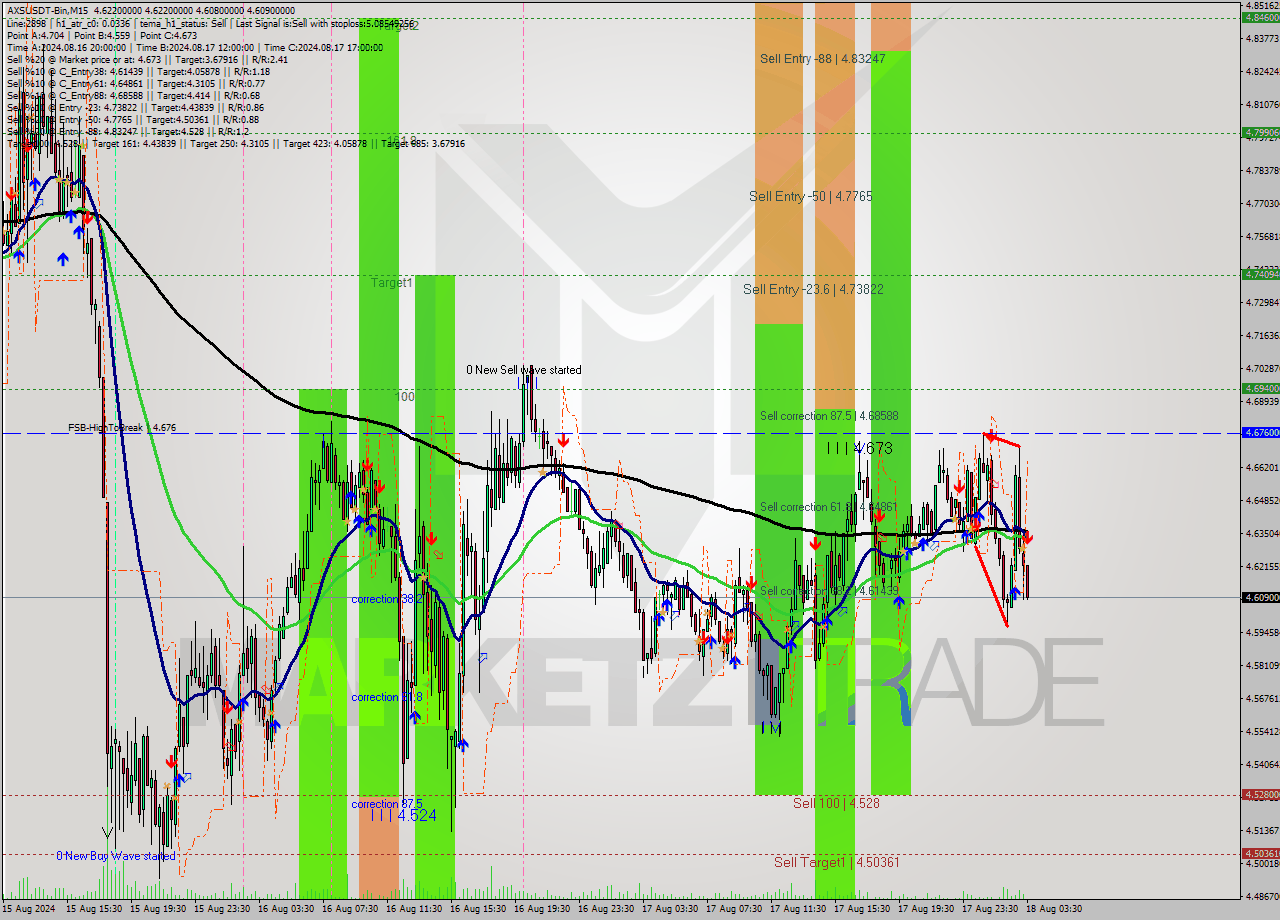Image resolution: width=1280 pixels, height=920 pixels.
Task: Click the '18 Aug 03:30' time axis label
Action: [x=1054, y=909]
